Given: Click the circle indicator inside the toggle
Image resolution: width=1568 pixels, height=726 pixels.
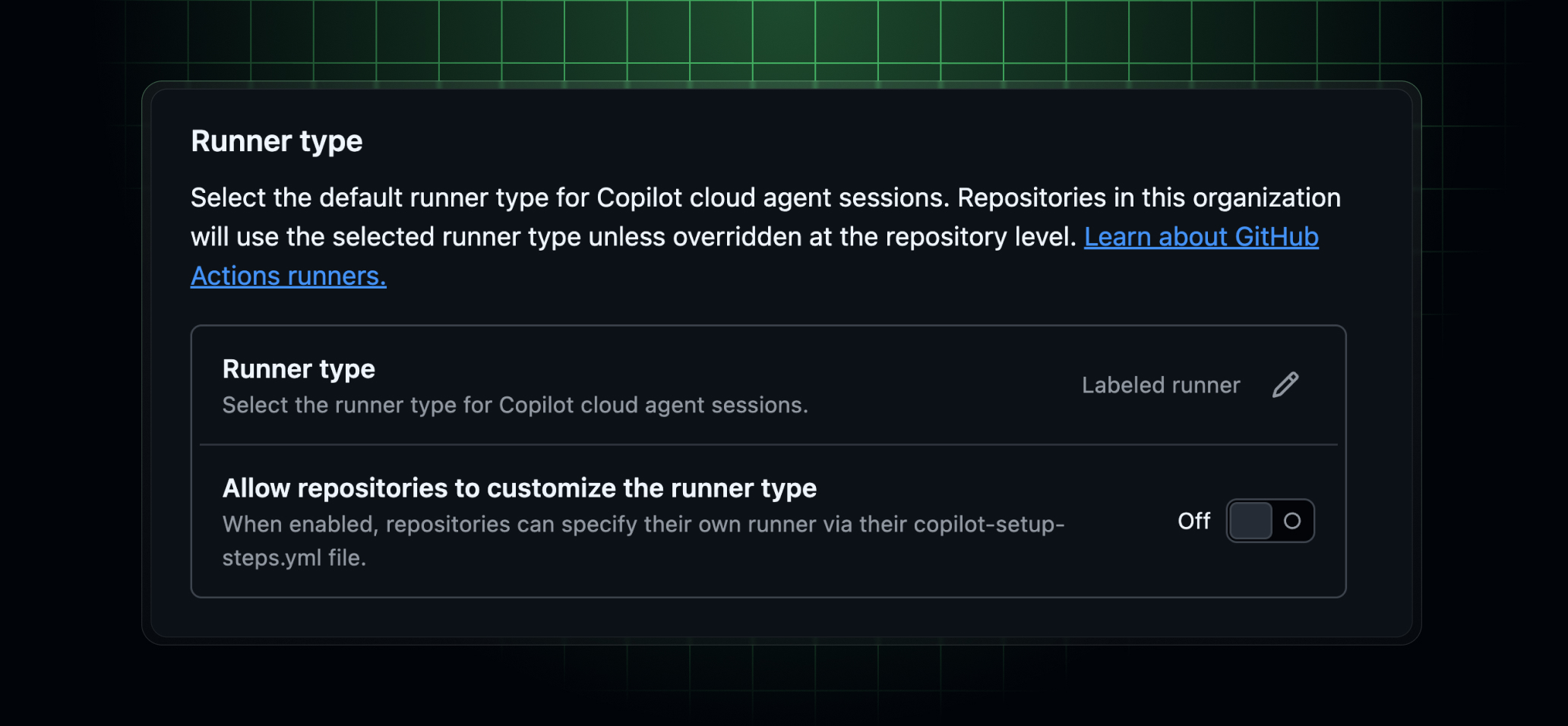Looking at the screenshot, I should point(1292,521).
